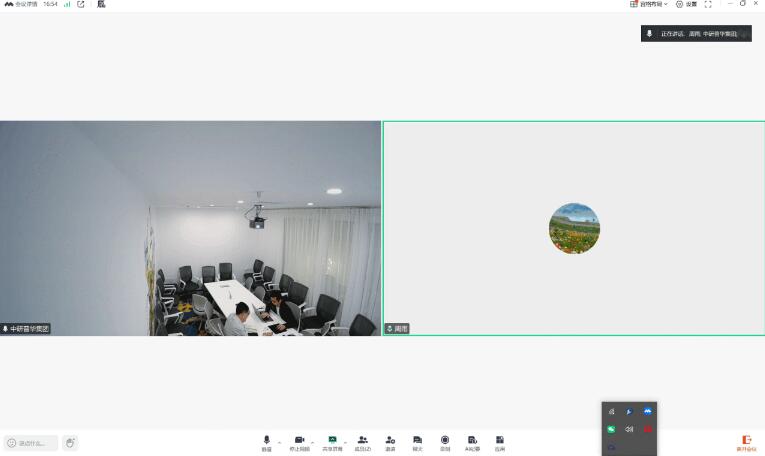Open the invite participants icon
The image size is (765, 456).
click(x=390, y=441)
